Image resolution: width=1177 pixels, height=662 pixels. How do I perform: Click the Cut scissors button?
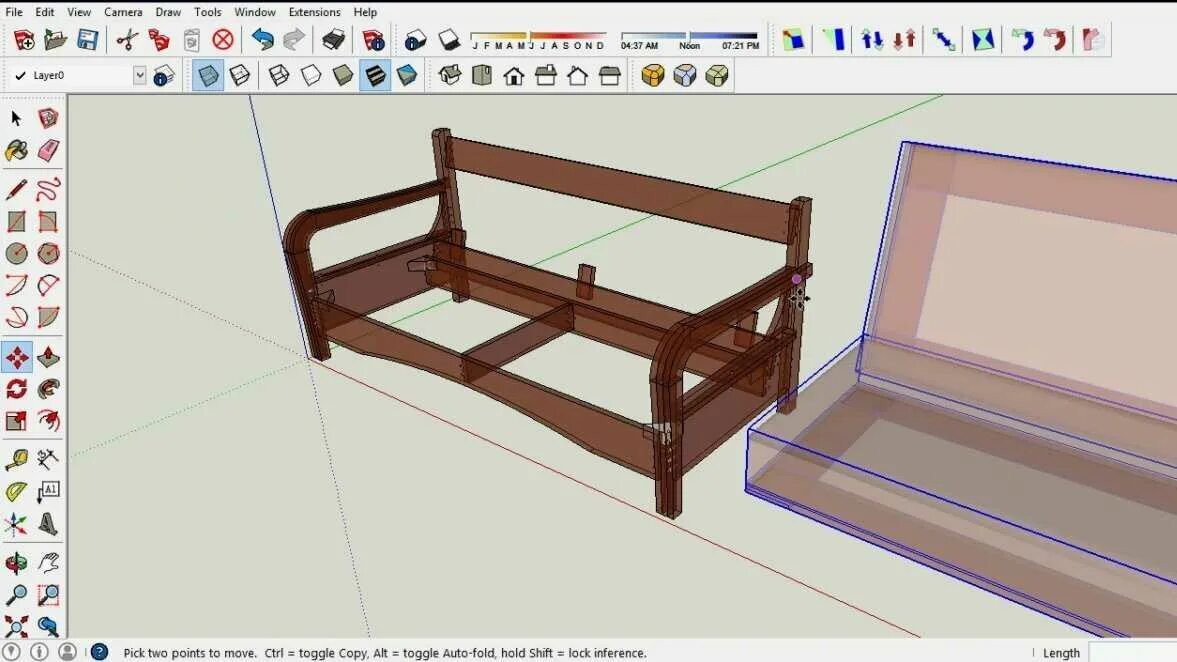(127, 40)
